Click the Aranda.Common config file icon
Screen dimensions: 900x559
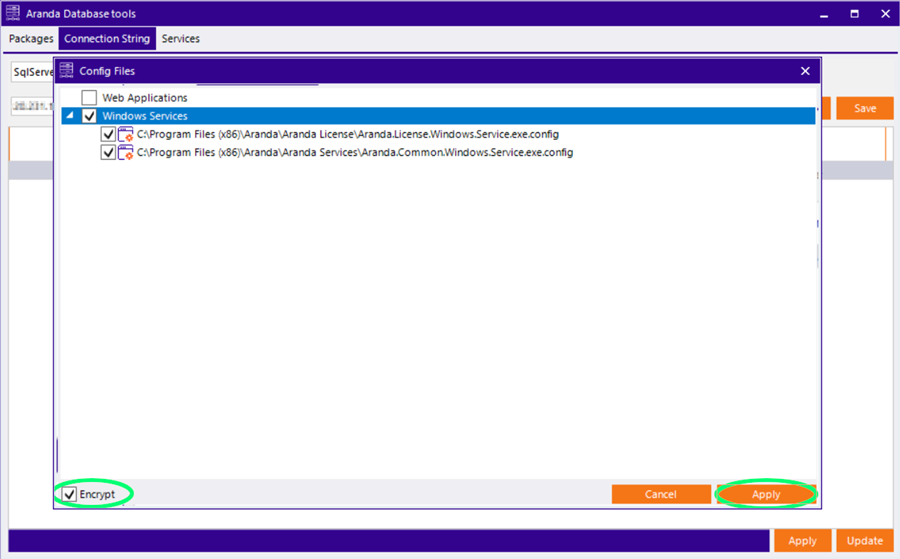[x=126, y=153]
